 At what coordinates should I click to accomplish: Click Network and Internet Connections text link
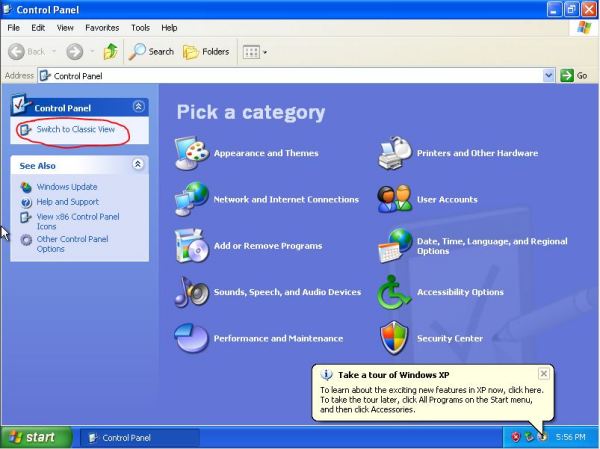286,199
